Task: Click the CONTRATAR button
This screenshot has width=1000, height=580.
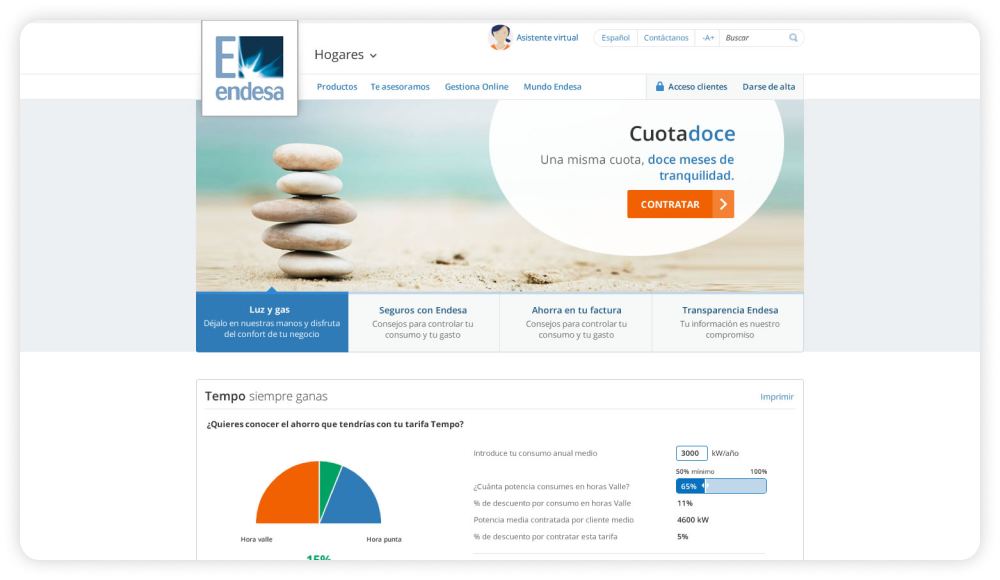Action: (x=680, y=204)
